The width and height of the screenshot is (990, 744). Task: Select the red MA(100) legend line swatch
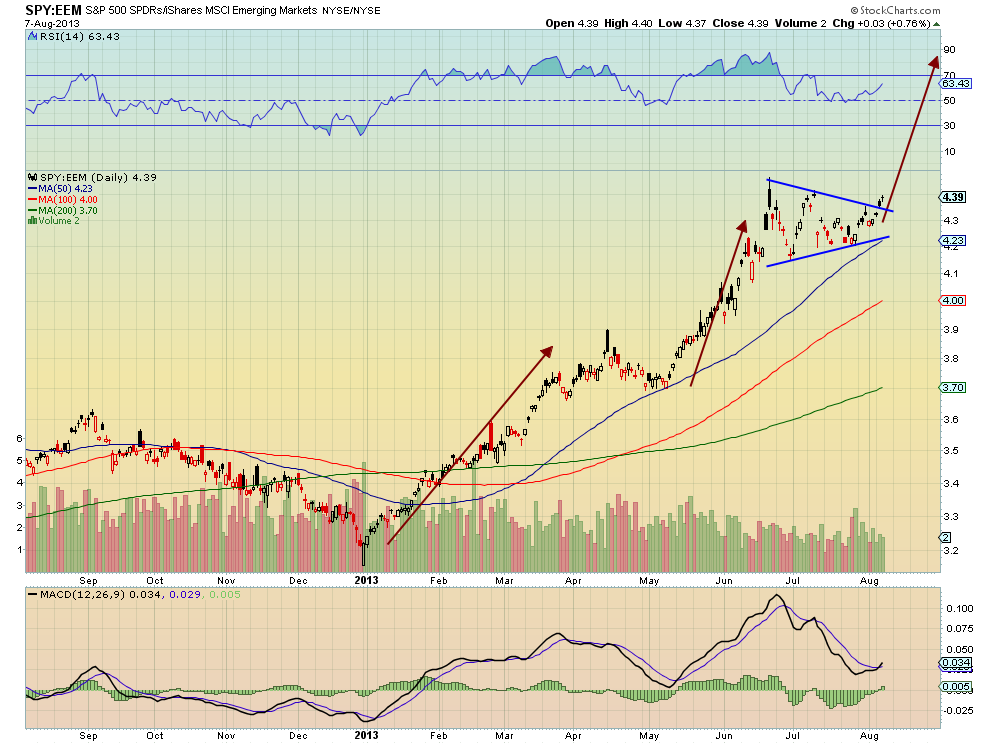point(33,200)
